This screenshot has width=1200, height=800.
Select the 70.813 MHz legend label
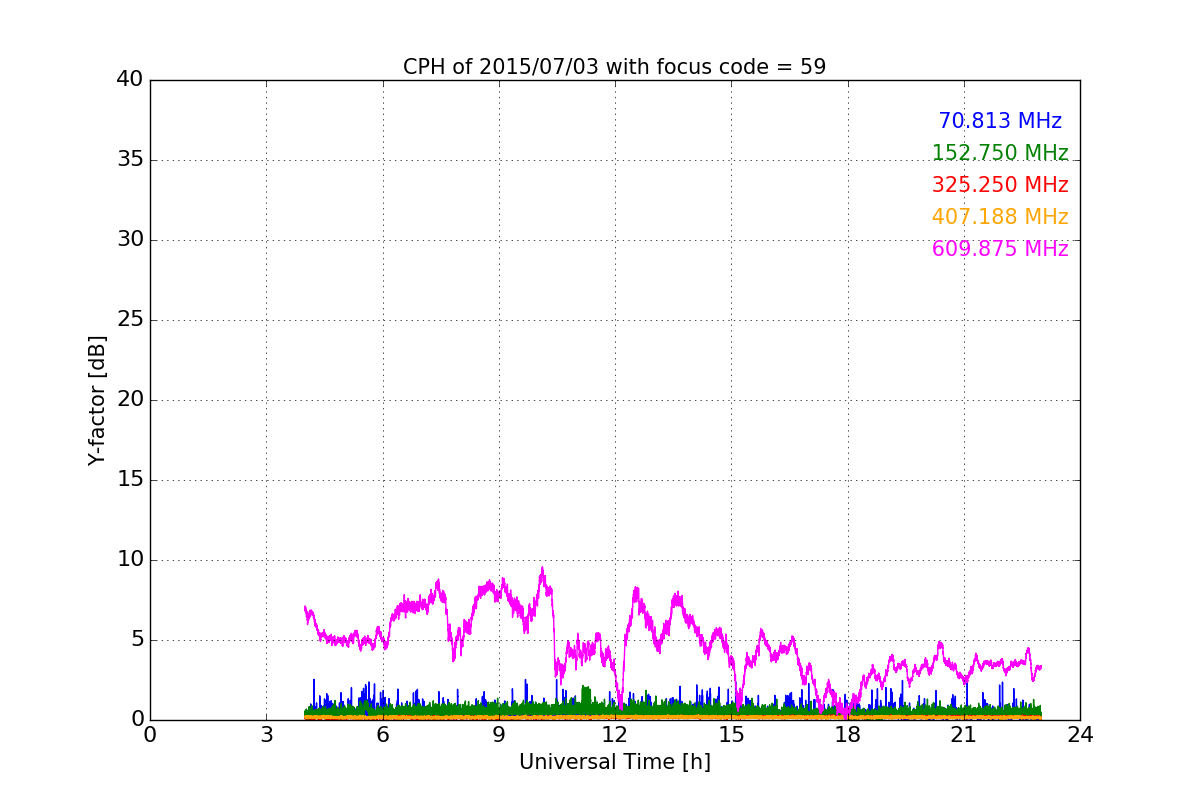point(1000,121)
